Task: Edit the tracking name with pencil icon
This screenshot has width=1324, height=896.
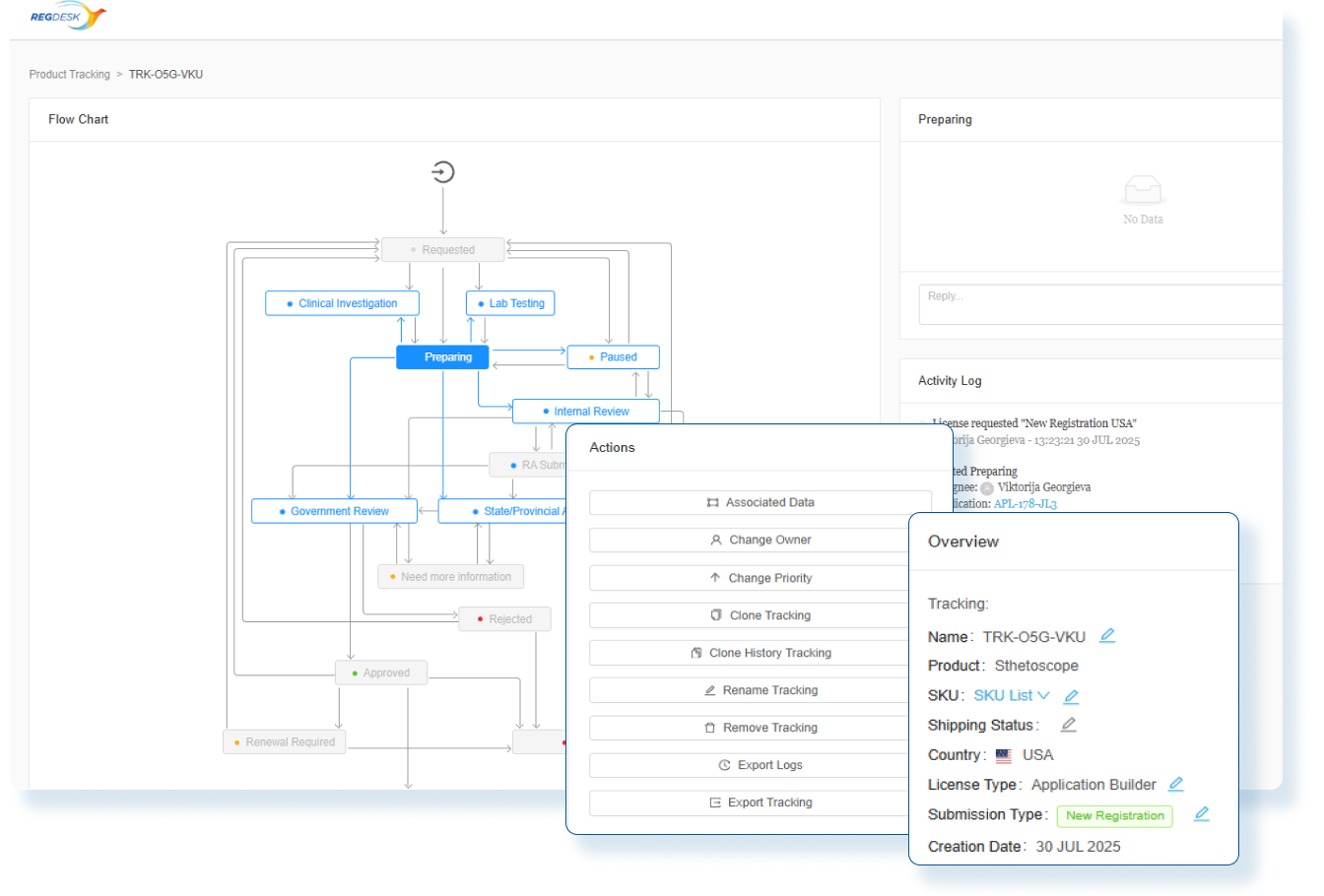Action: (1107, 636)
